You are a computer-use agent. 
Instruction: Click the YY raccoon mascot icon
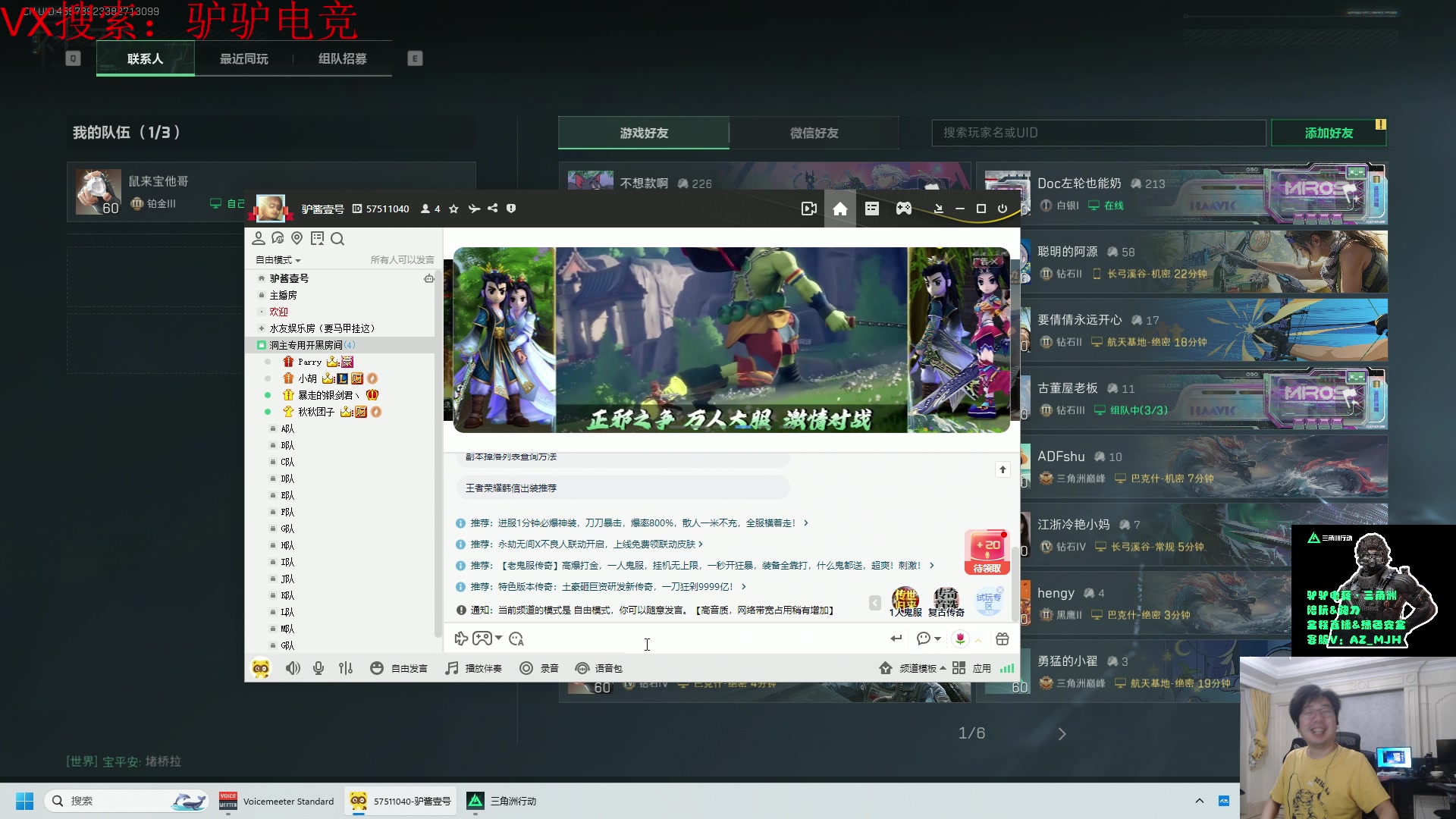[x=261, y=668]
